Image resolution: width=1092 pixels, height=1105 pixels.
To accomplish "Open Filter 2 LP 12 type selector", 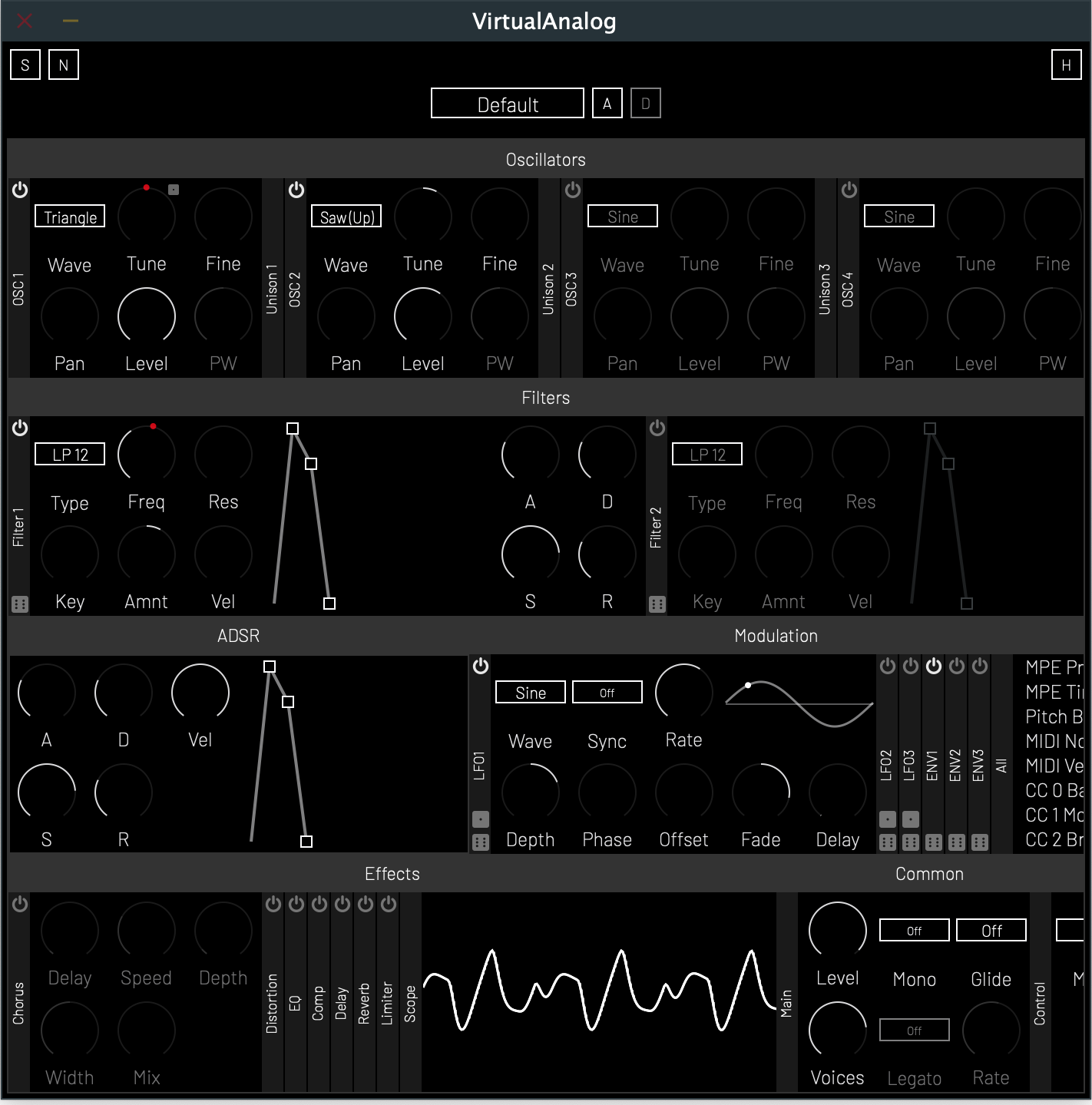I will coord(707,455).
